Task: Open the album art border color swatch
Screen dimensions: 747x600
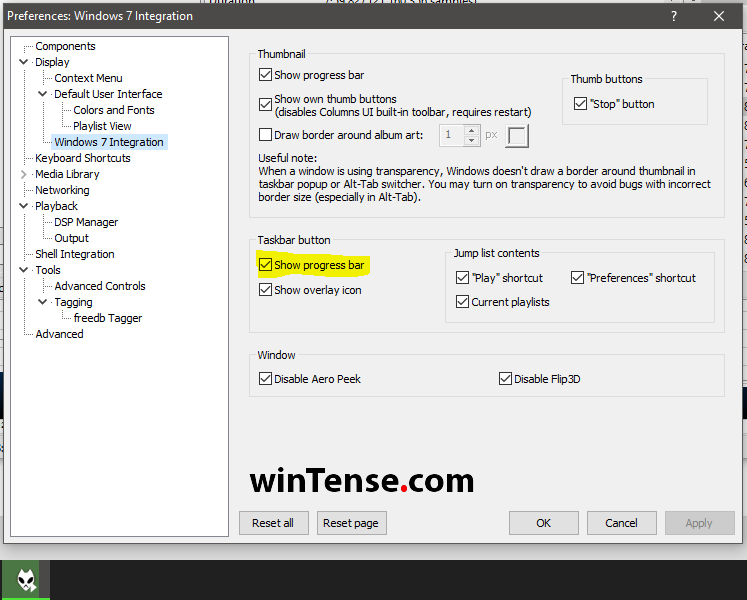Action: [x=517, y=136]
